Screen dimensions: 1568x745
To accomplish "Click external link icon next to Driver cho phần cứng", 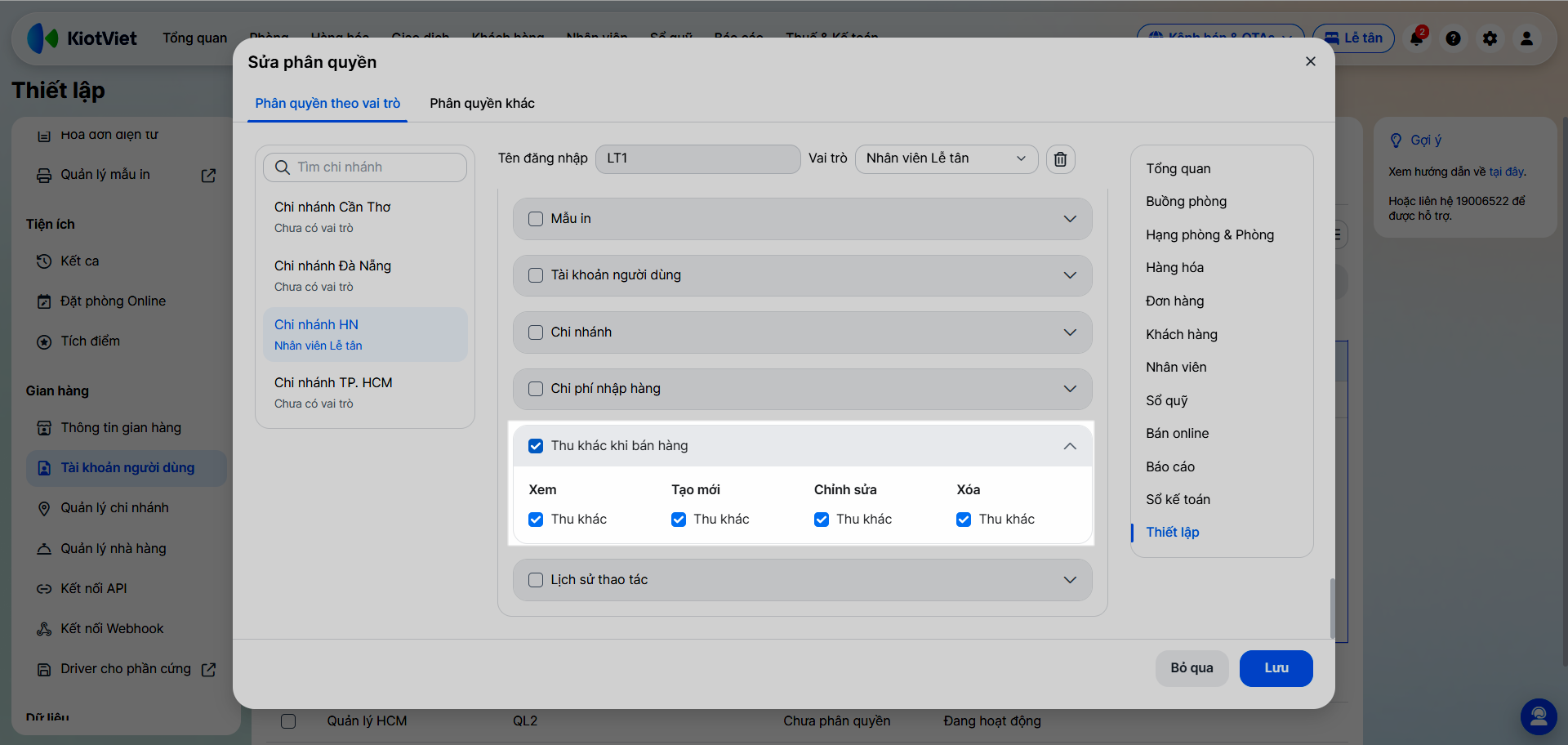I will 209,669.
